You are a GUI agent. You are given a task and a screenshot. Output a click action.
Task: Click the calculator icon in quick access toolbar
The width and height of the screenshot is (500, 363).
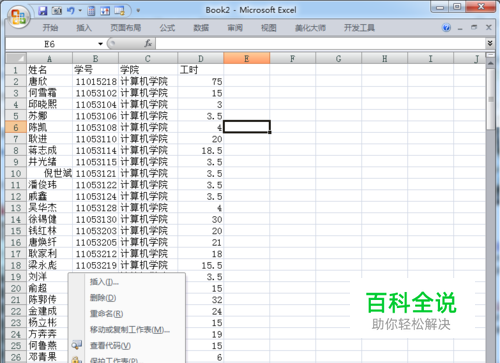tap(91, 11)
